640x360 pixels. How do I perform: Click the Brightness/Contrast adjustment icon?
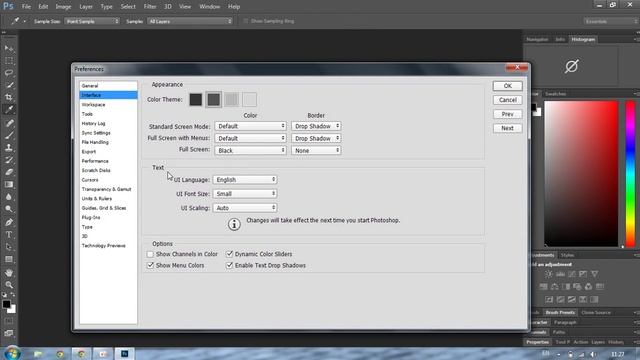tap(549, 274)
